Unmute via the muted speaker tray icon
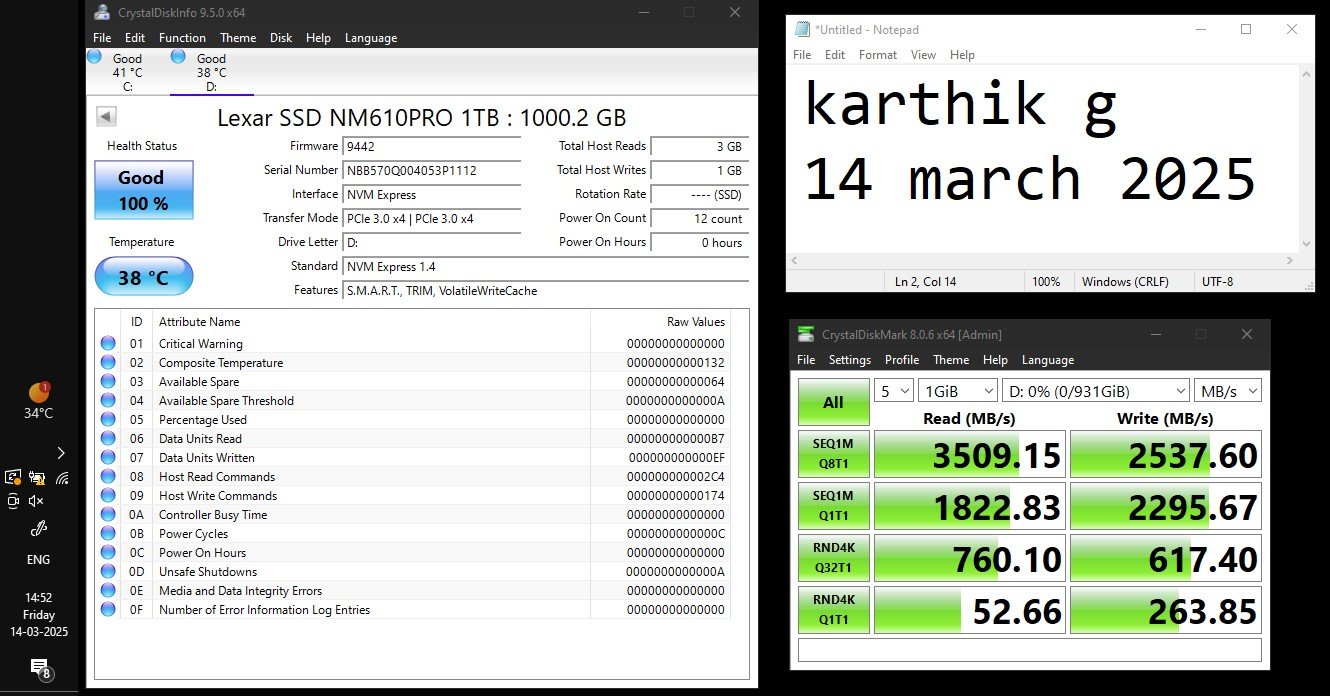The width and height of the screenshot is (1330, 696). click(37, 501)
